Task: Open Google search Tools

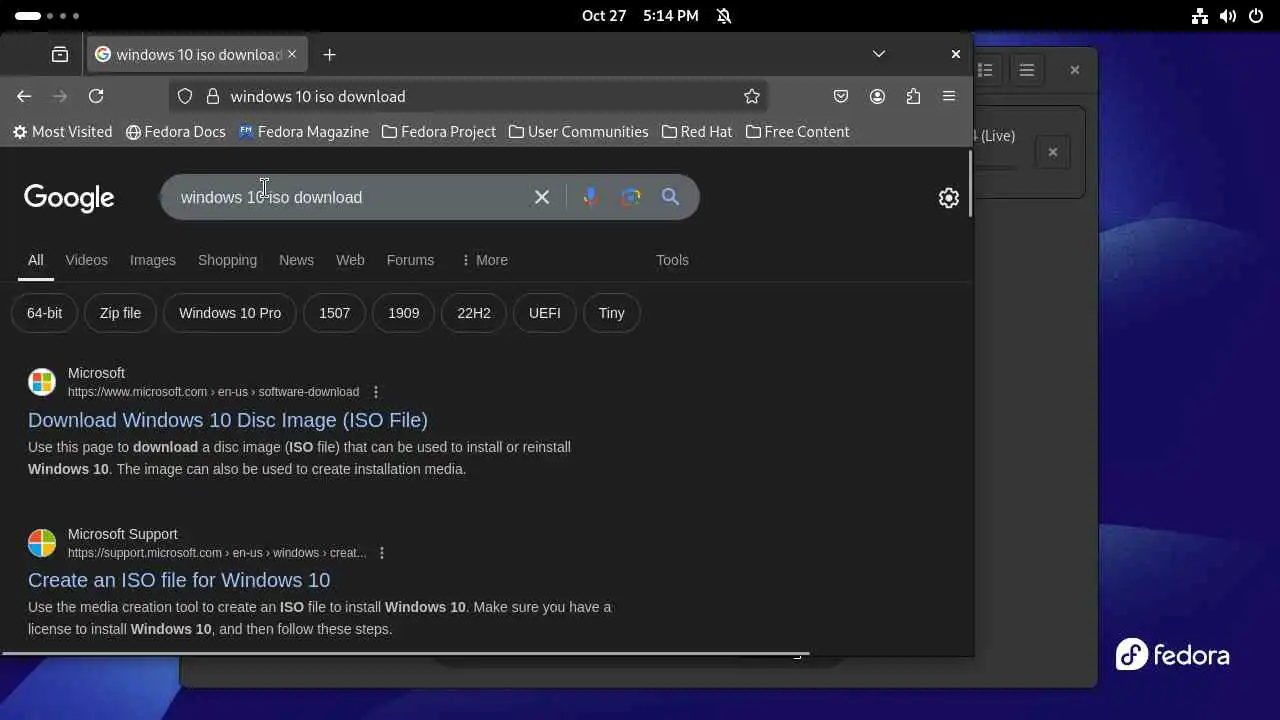Action: click(672, 260)
